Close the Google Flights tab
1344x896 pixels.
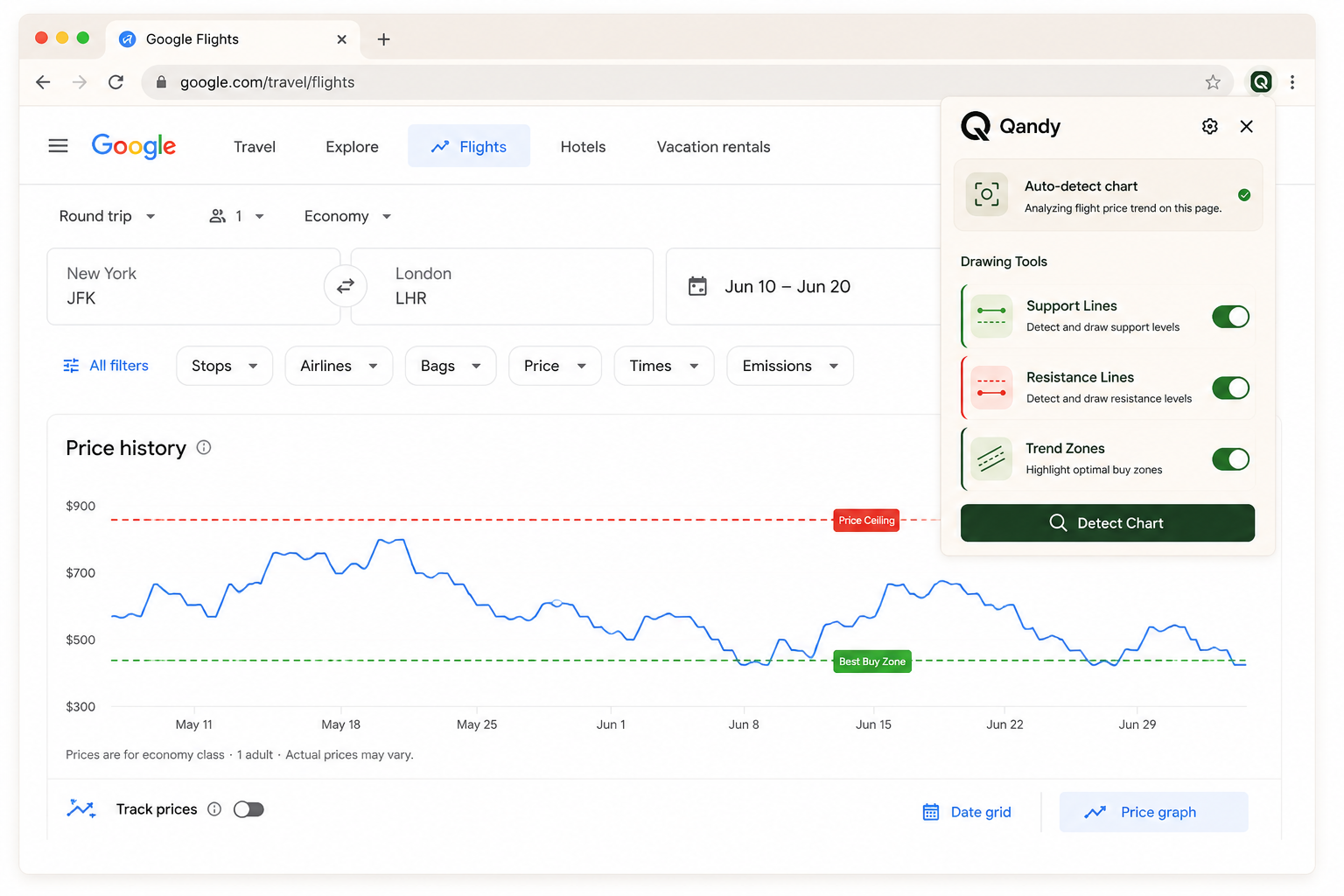click(x=342, y=39)
